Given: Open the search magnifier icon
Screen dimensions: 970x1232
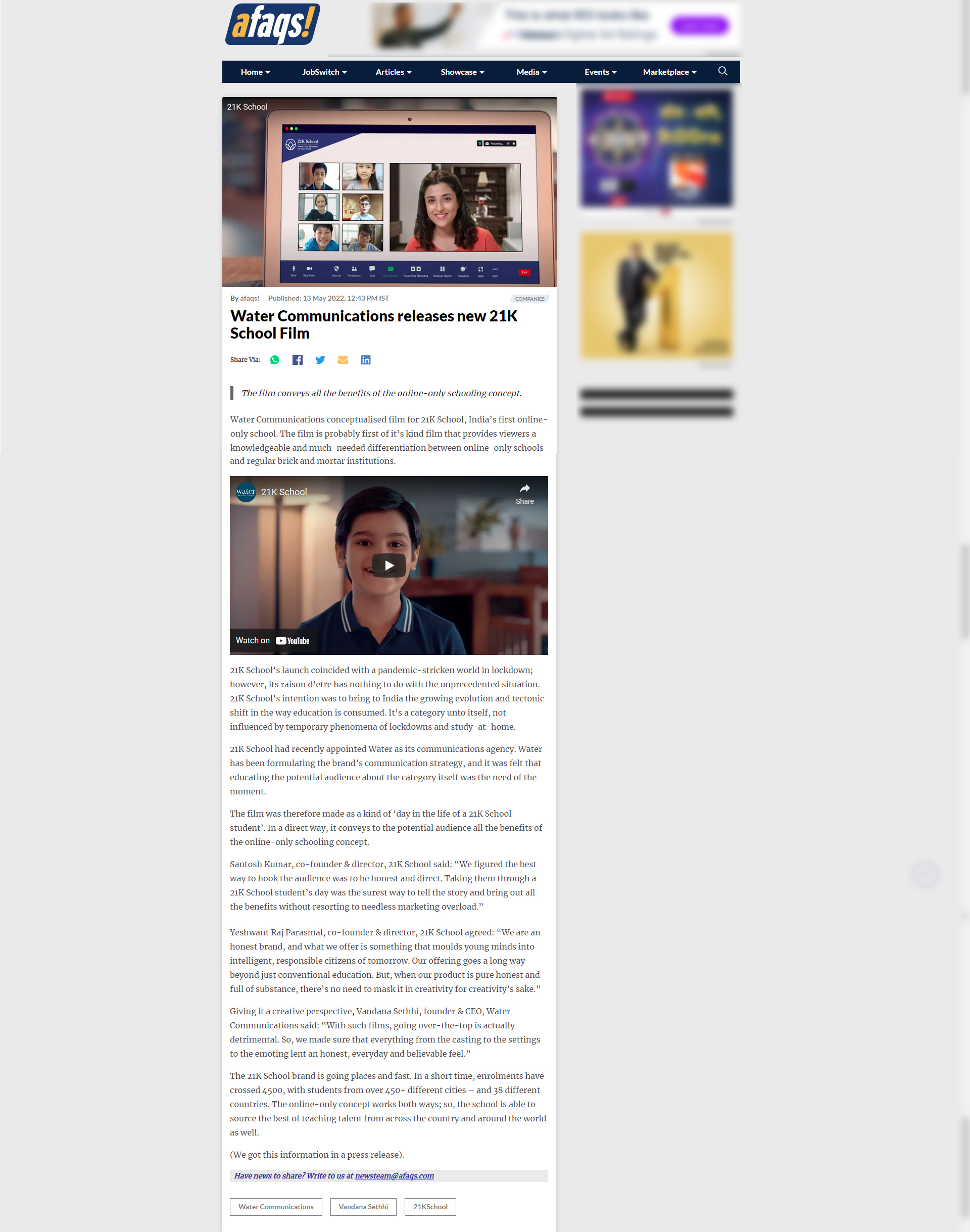Looking at the screenshot, I should (x=722, y=71).
